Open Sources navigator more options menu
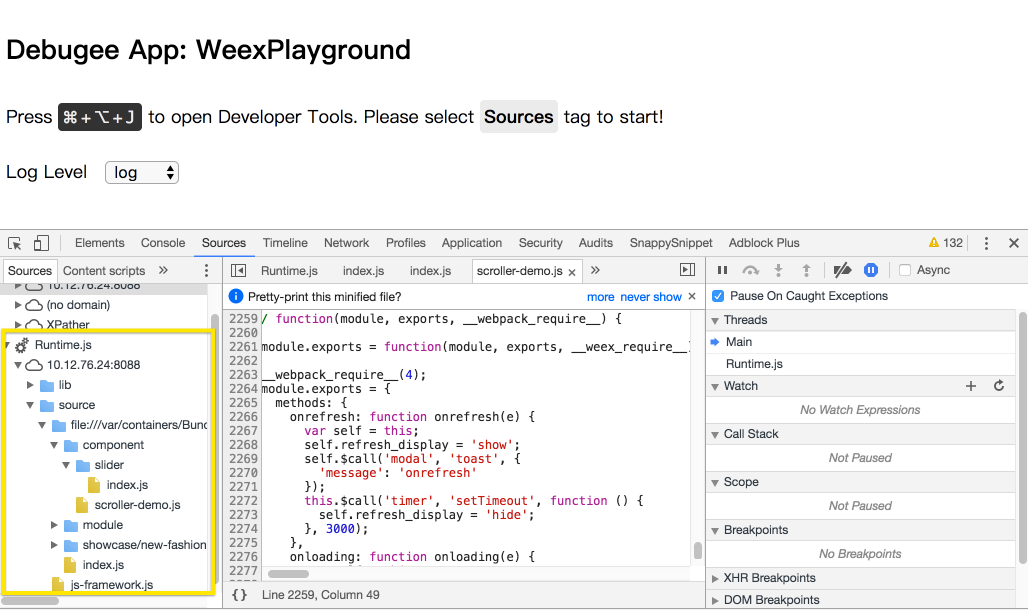1028x610 pixels. pyautogui.click(x=206, y=270)
